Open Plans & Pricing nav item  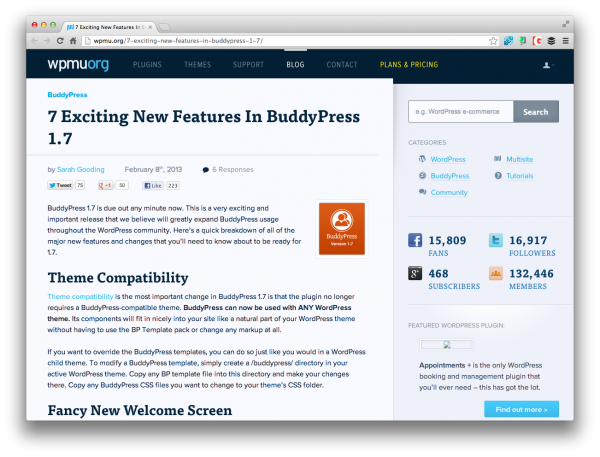pyautogui.click(x=409, y=65)
